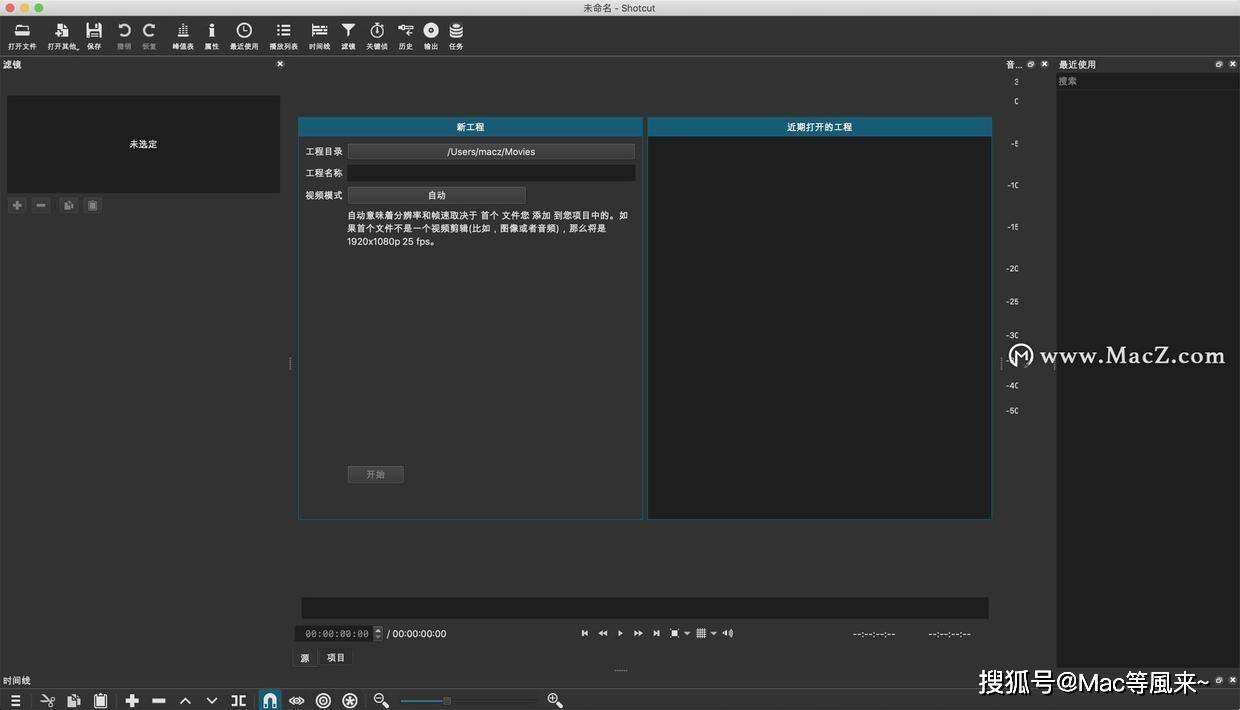Click the 工程名称 project name field
This screenshot has height=710, width=1240.
pyautogui.click(x=491, y=173)
